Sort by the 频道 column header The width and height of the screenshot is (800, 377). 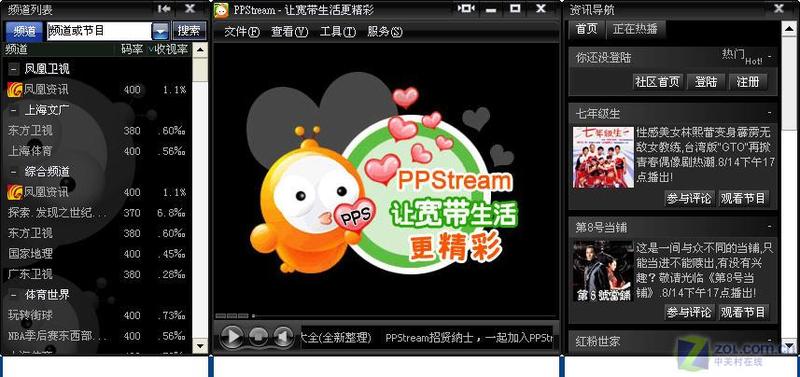(x=59, y=49)
